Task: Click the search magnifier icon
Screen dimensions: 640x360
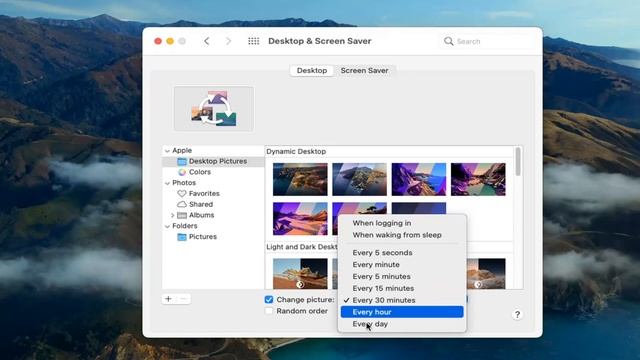Action: coord(449,41)
